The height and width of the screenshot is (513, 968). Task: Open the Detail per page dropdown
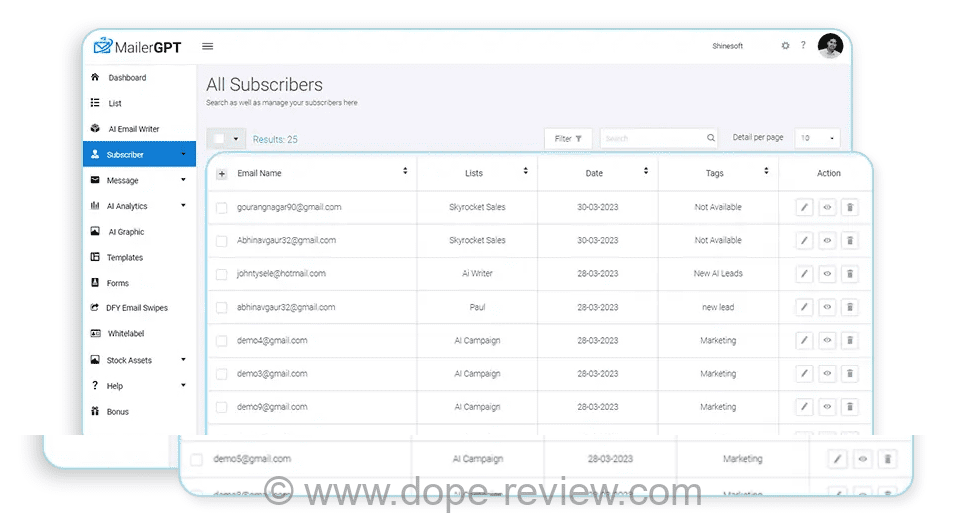[x=818, y=138]
